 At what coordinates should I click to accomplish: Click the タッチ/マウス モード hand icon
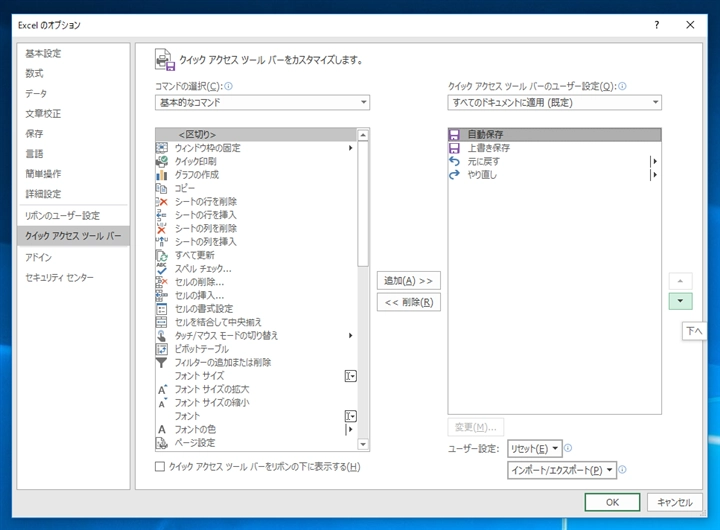click(162, 336)
